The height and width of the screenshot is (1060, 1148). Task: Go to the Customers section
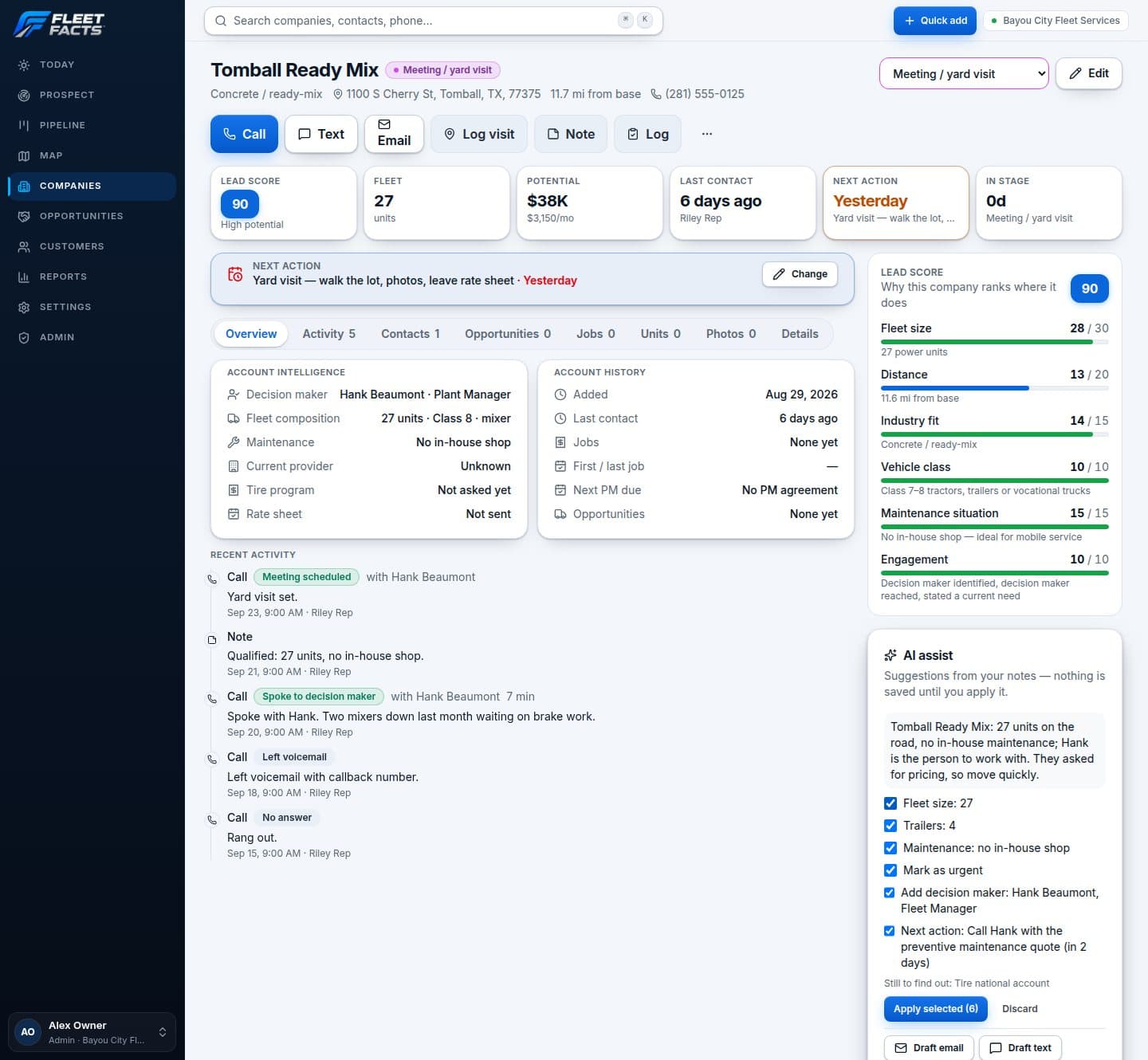click(x=92, y=246)
